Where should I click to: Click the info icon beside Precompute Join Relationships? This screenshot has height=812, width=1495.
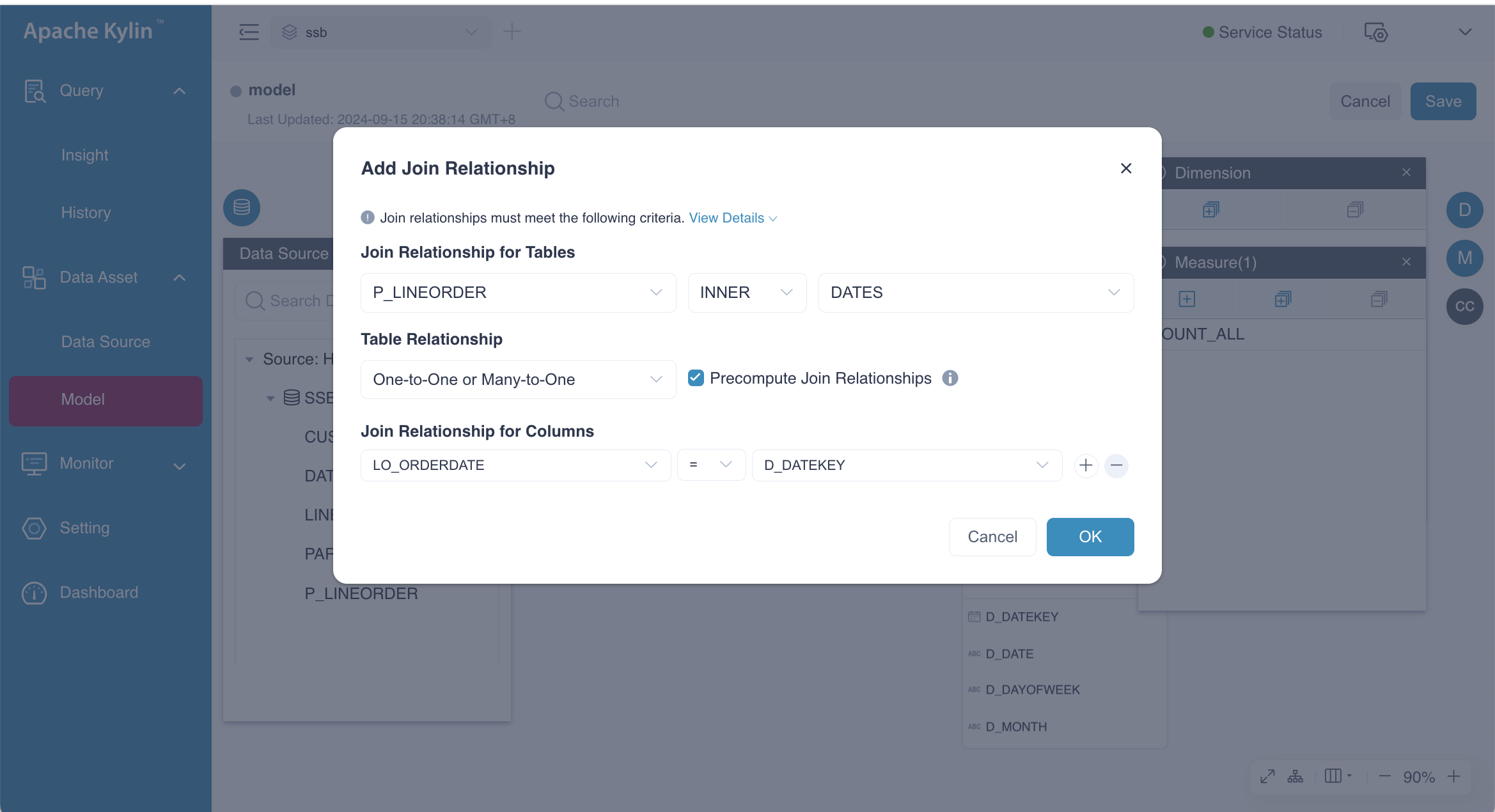[x=950, y=379]
